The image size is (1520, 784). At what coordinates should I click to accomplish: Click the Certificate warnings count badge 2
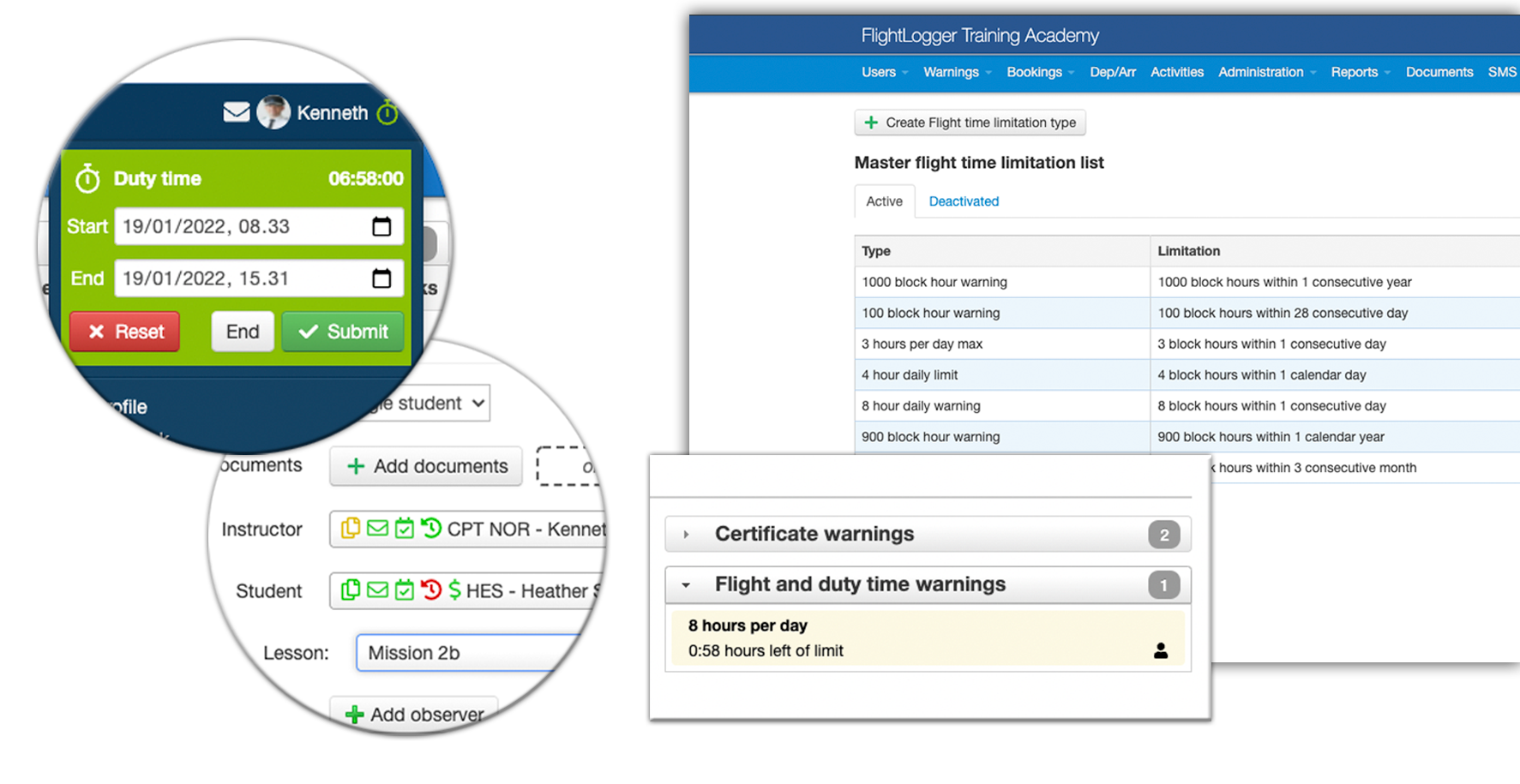coord(1163,535)
